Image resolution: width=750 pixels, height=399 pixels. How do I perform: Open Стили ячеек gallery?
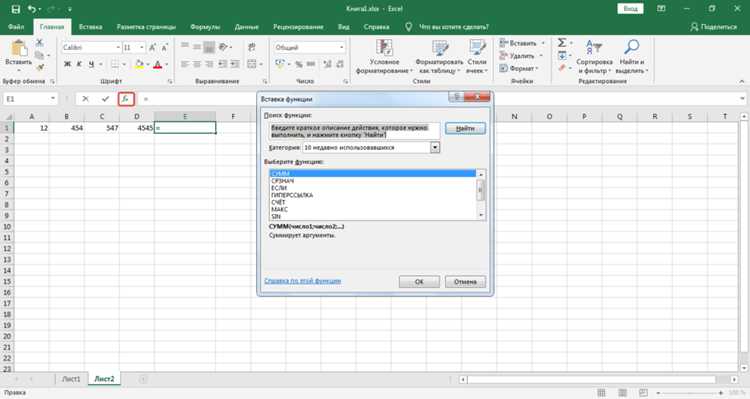(477, 56)
